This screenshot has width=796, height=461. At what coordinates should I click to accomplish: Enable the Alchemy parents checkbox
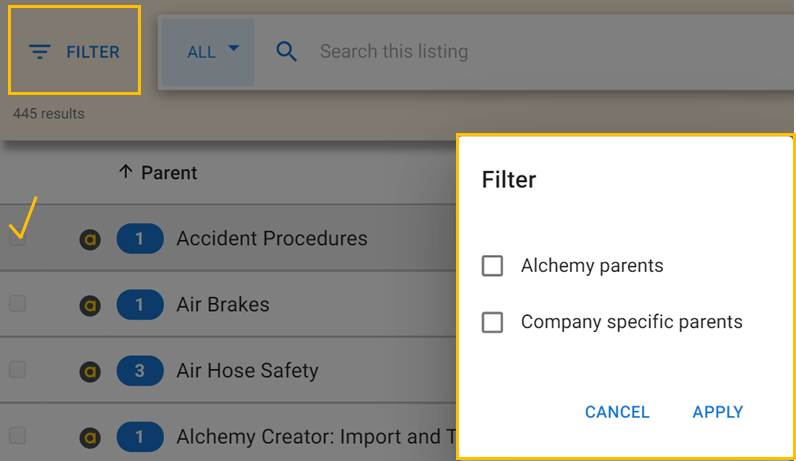click(x=492, y=266)
